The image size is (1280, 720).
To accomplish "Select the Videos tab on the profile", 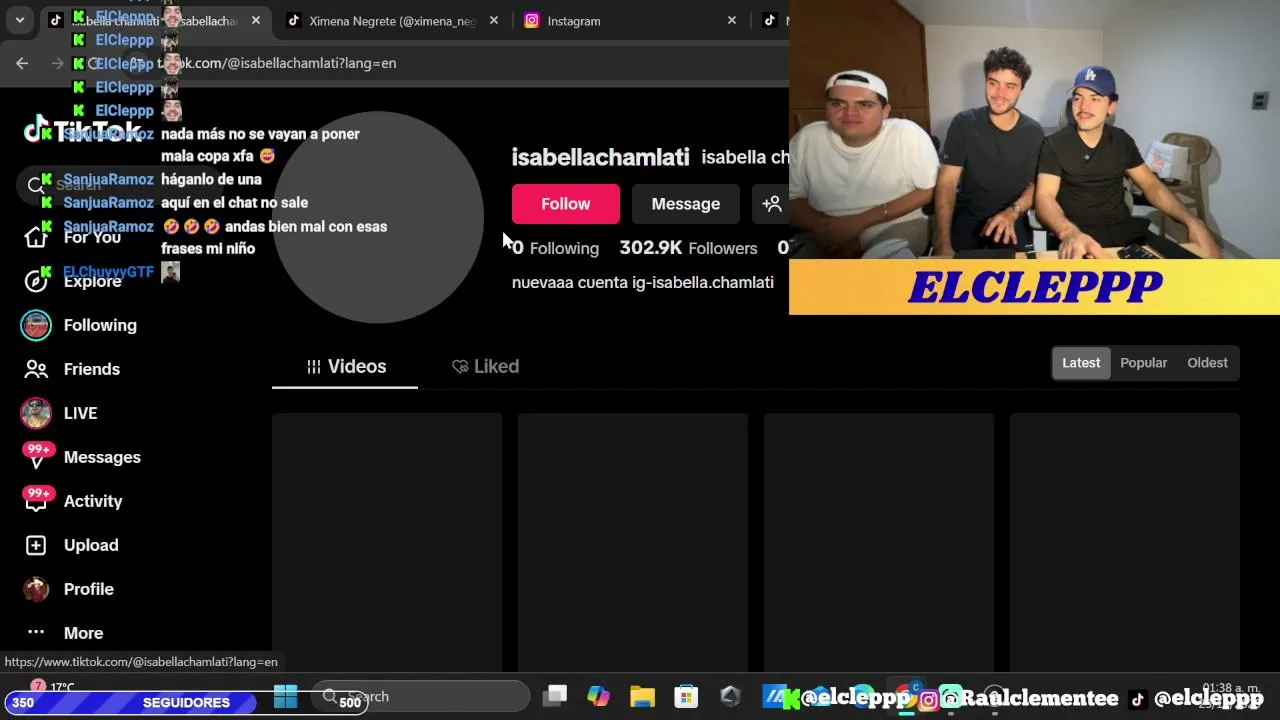I will coord(345,366).
